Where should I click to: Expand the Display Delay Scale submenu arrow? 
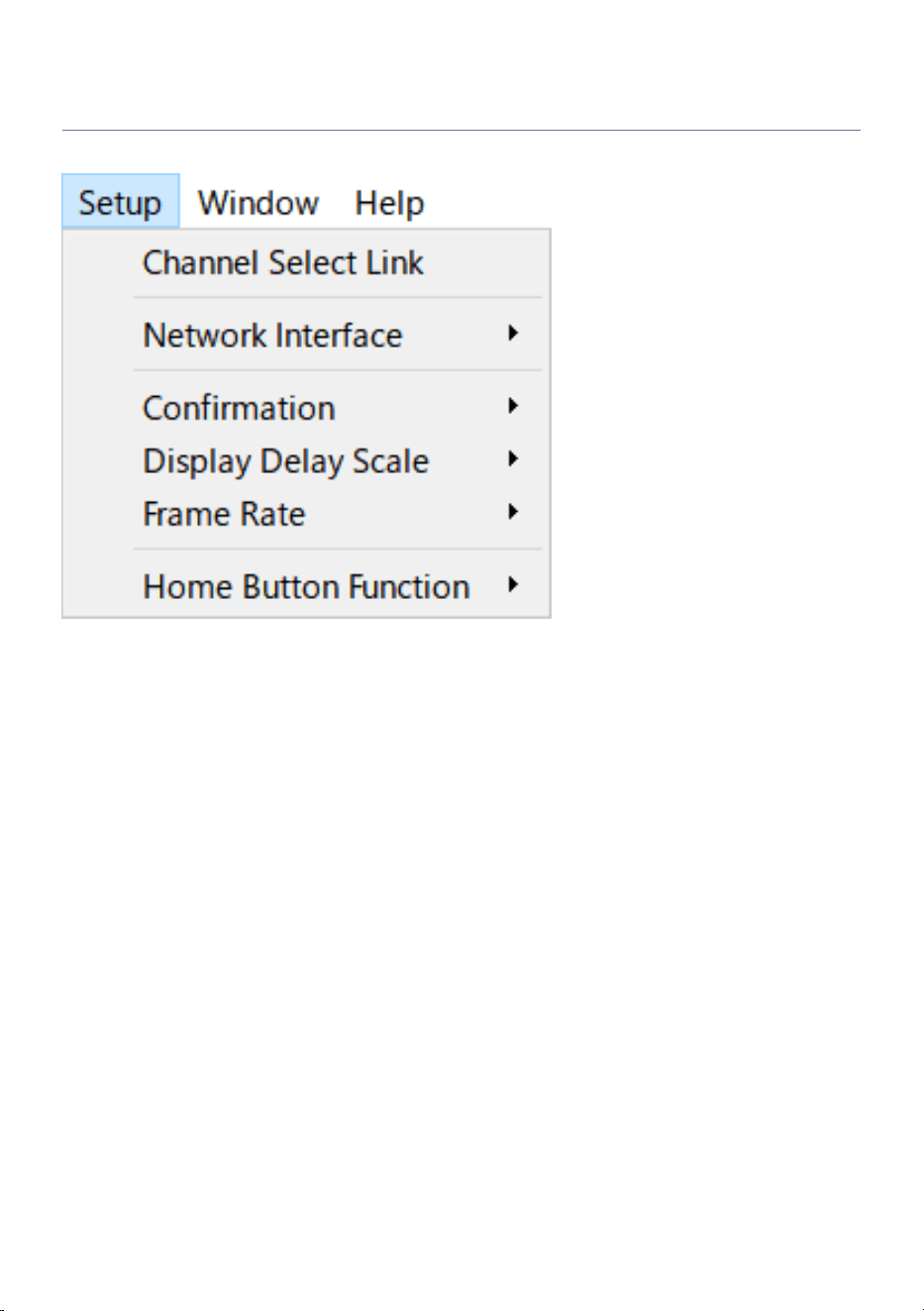click(x=513, y=459)
